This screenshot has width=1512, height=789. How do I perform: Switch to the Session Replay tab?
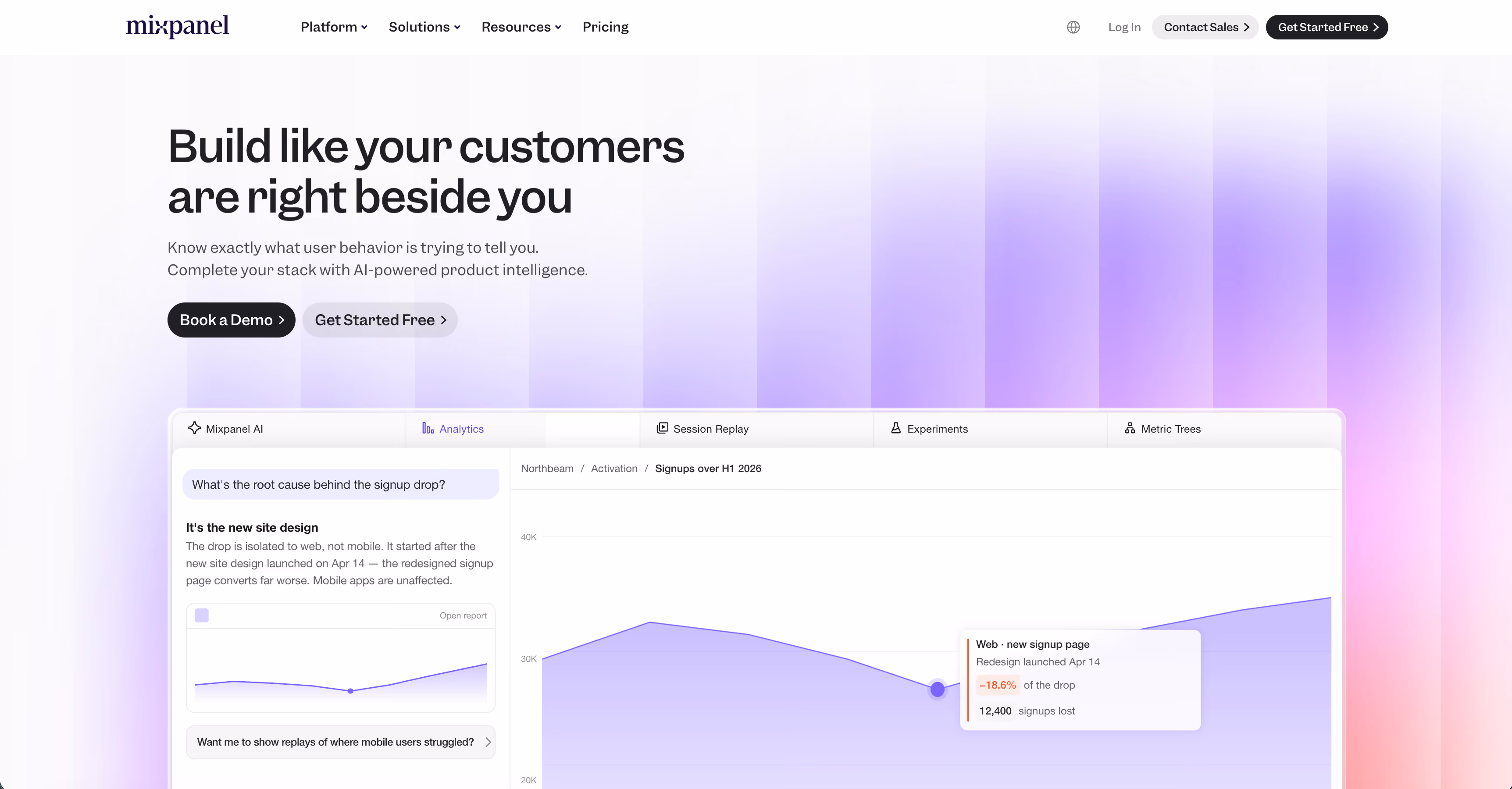pyautogui.click(x=756, y=429)
